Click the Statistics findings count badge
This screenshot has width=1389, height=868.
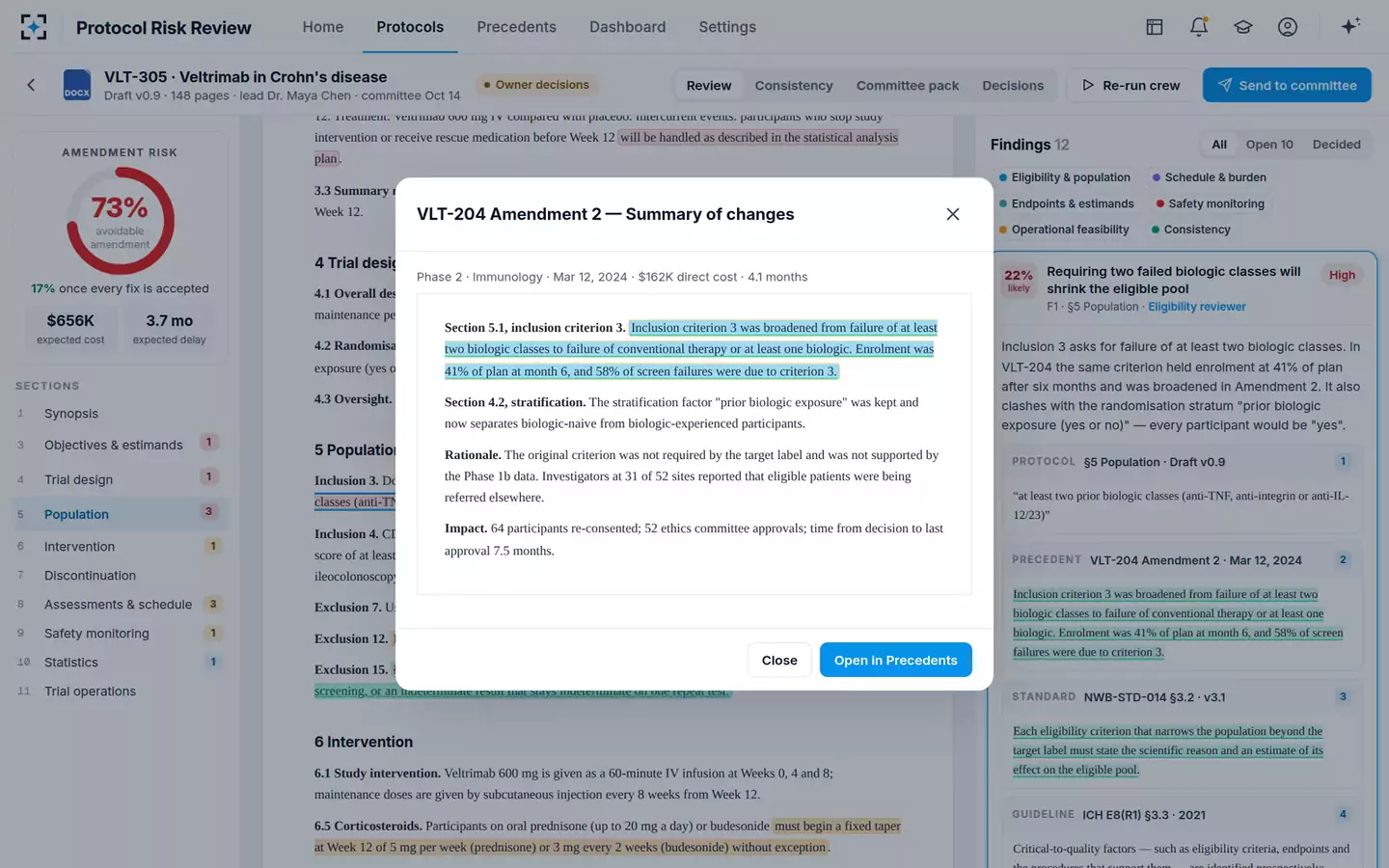click(213, 662)
